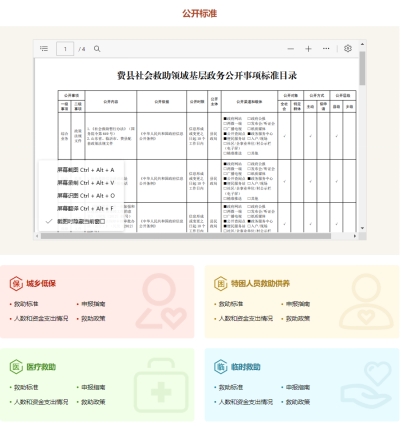404x426 pixels.
Task: Click the blue 临 hexagon icon
Action: point(221,367)
